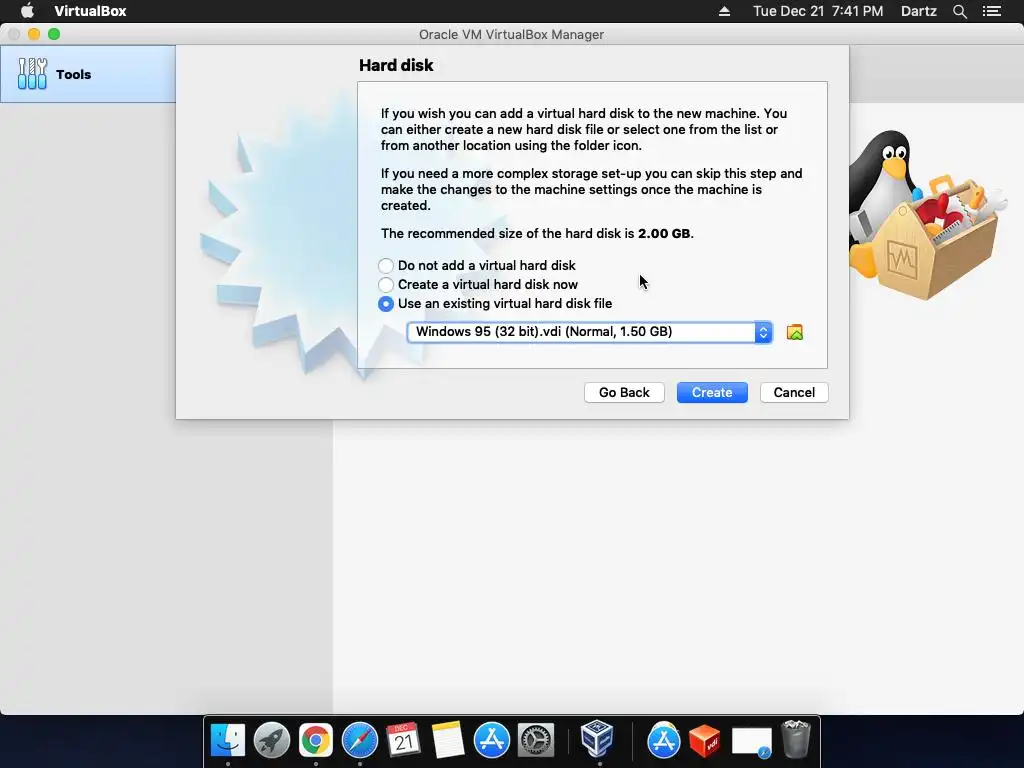The height and width of the screenshot is (768, 1024).
Task: Open Calendar from the dock
Action: (404, 740)
